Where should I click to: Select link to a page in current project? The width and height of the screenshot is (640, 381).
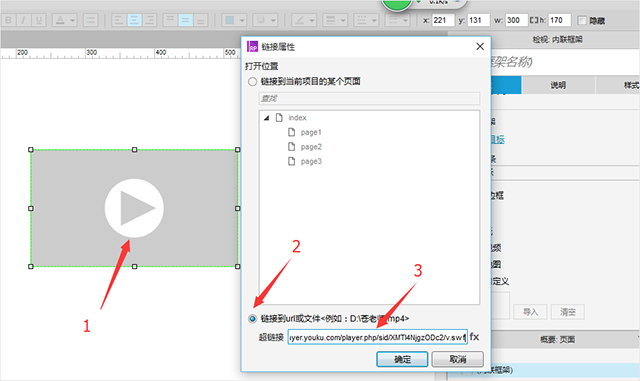click(253, 82)
